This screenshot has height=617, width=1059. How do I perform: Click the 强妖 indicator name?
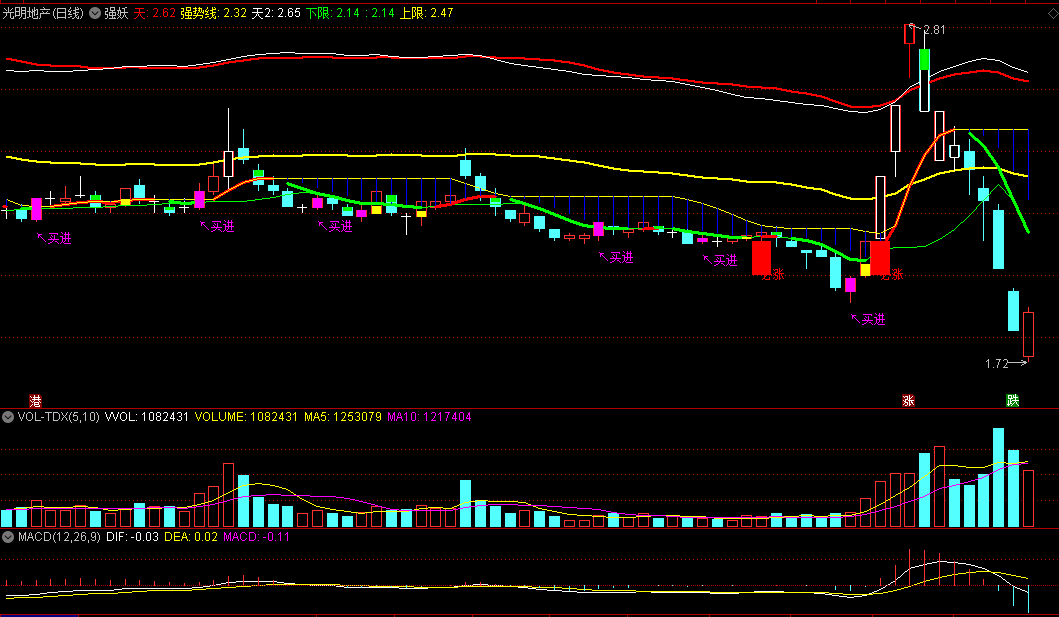point(116,13)
